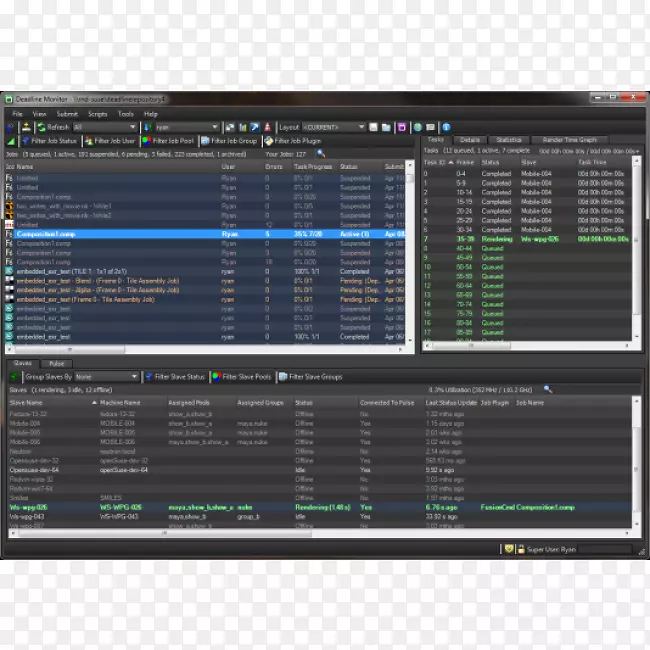Expand the Layout CURRENT dropdown
This screenshot has width=650, height=650.
coord(334,127)
